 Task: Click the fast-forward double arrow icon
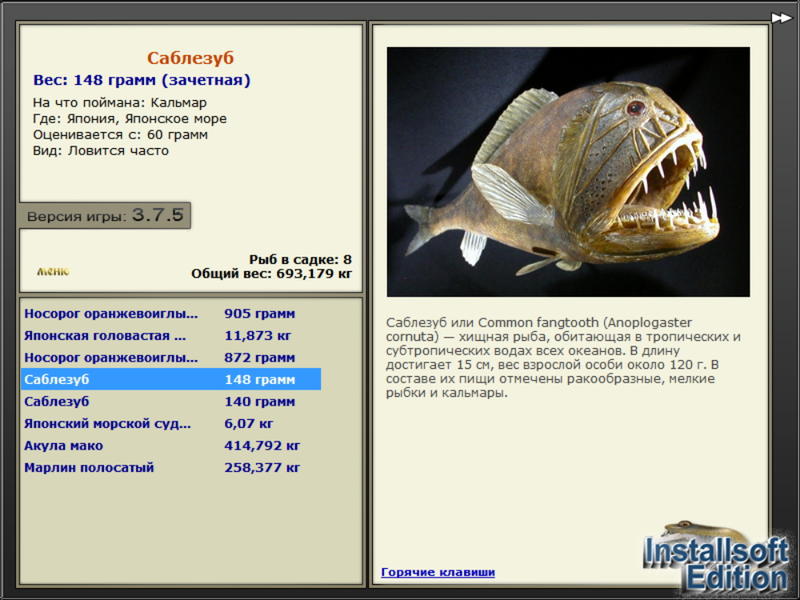(781, 18)
